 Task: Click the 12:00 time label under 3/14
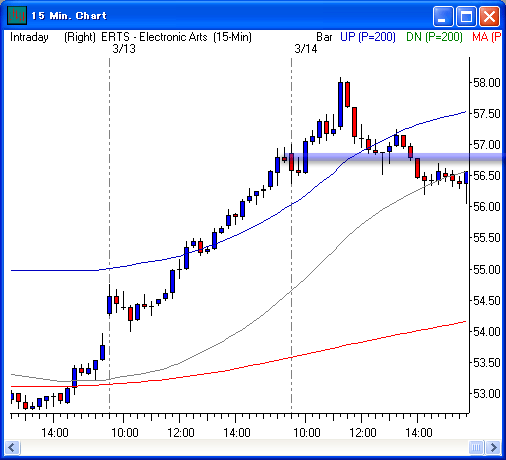[x=363, y=433]
